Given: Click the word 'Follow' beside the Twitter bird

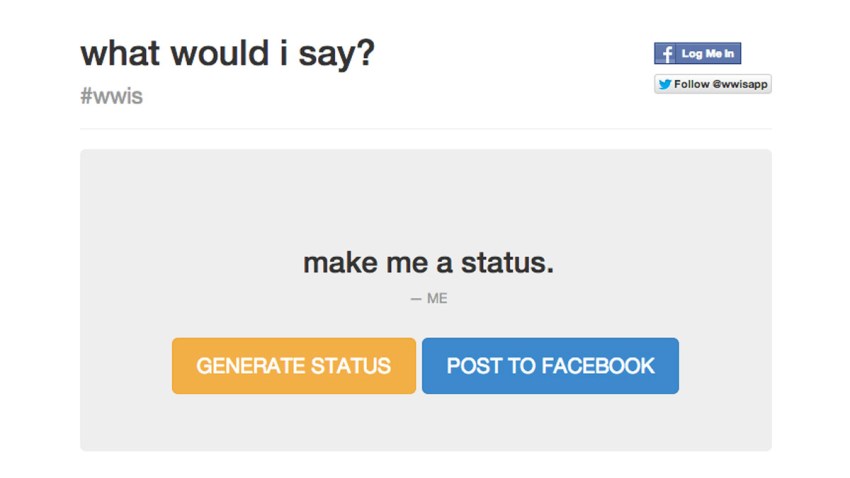Looking at the screenshot, I should click(x=692, y=84).
